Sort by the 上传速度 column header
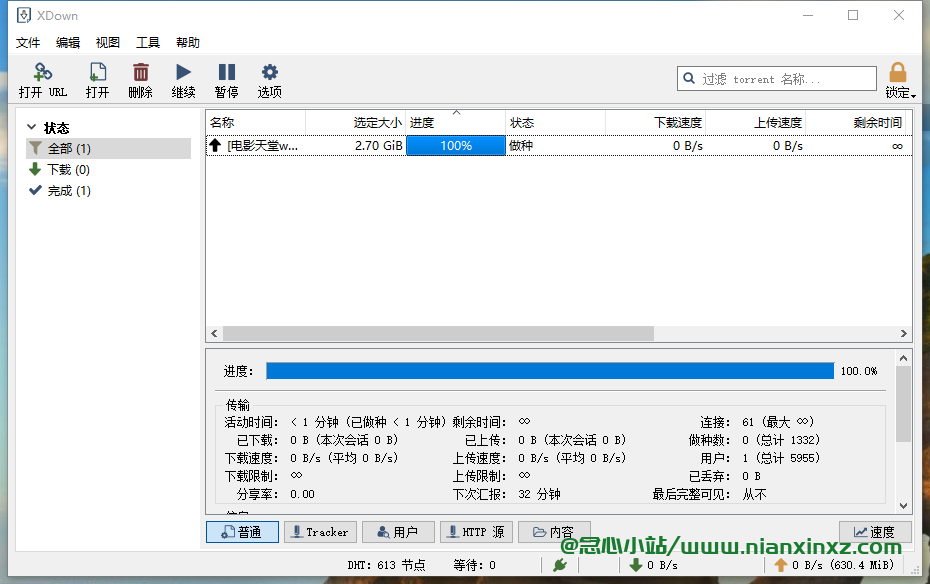The height and width of the screenshot is (584, 930). point(755,123)
